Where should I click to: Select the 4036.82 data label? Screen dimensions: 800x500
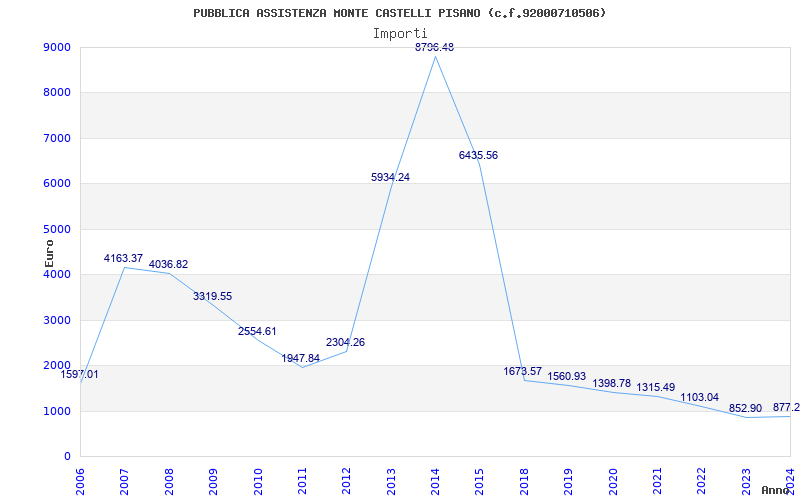pos(168,265)
